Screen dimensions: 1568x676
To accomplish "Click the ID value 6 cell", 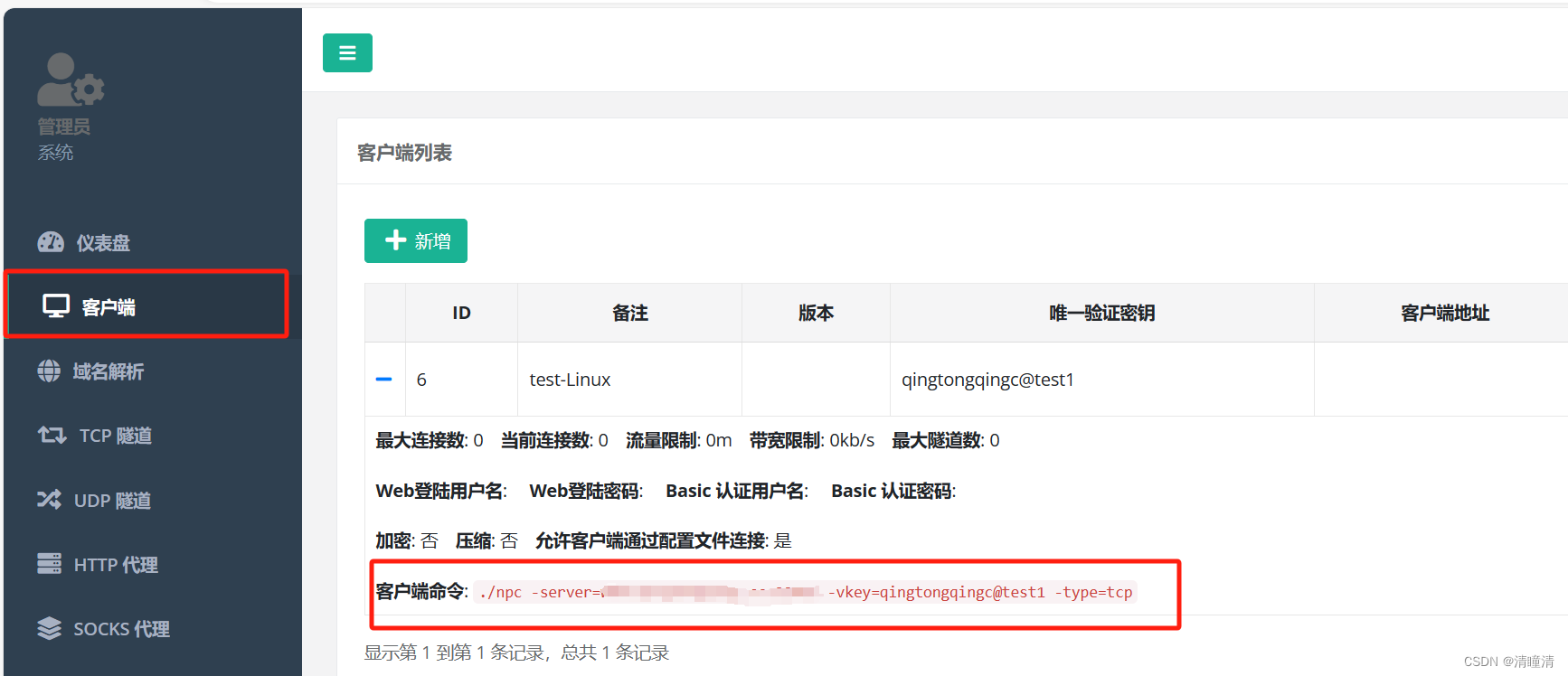I will tap(461, 380).
